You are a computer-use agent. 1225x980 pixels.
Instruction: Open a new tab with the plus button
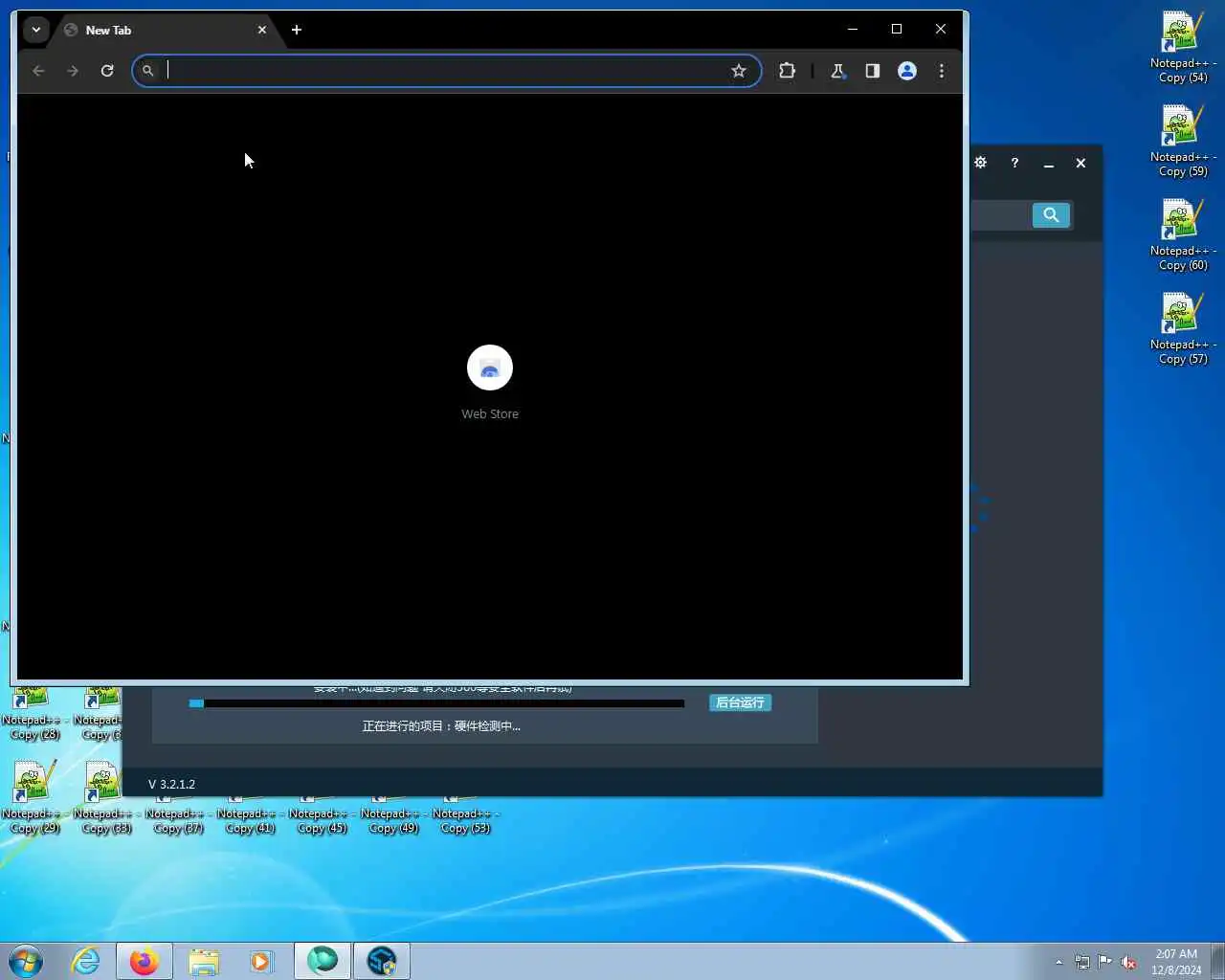tap(297, 30)
